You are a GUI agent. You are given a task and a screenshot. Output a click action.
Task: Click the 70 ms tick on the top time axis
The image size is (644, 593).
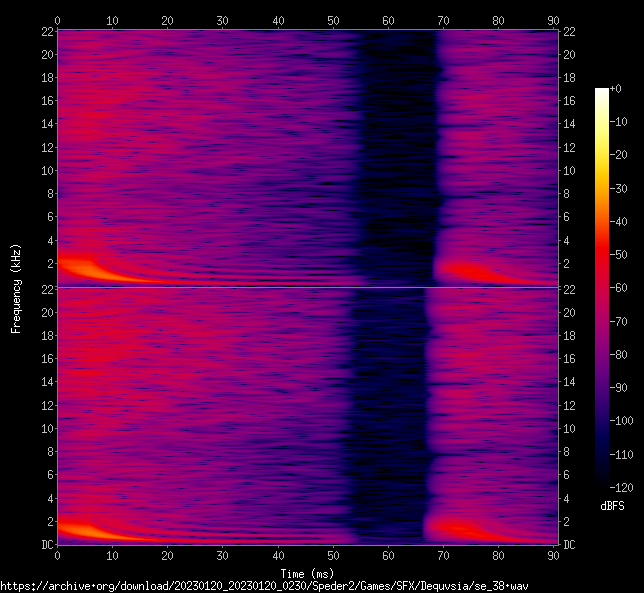444,19
